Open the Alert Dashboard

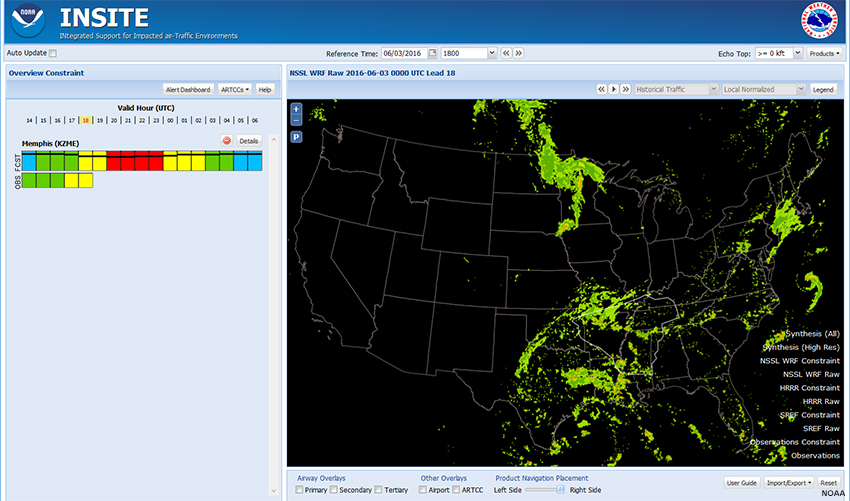(x=188, y=89)
